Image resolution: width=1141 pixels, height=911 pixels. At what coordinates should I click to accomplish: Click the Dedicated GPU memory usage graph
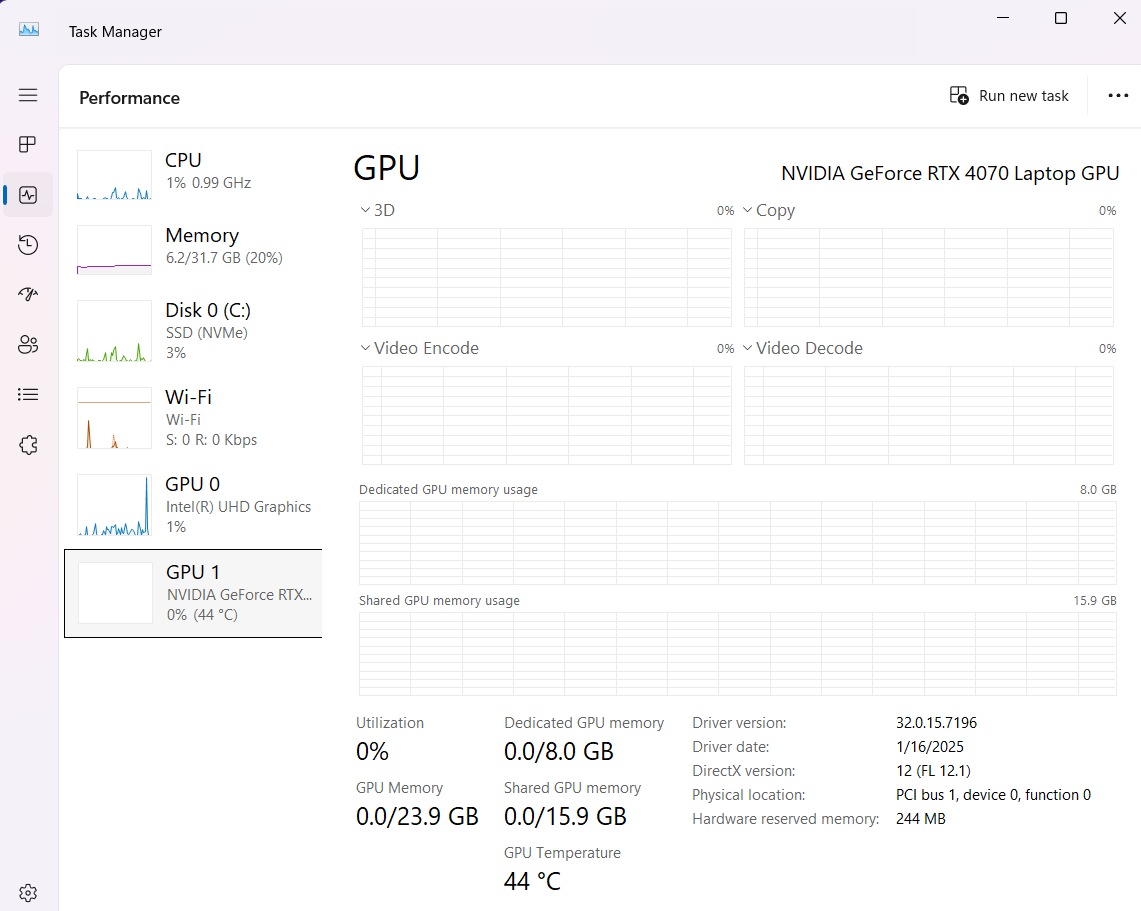click(x=737, y=542)
